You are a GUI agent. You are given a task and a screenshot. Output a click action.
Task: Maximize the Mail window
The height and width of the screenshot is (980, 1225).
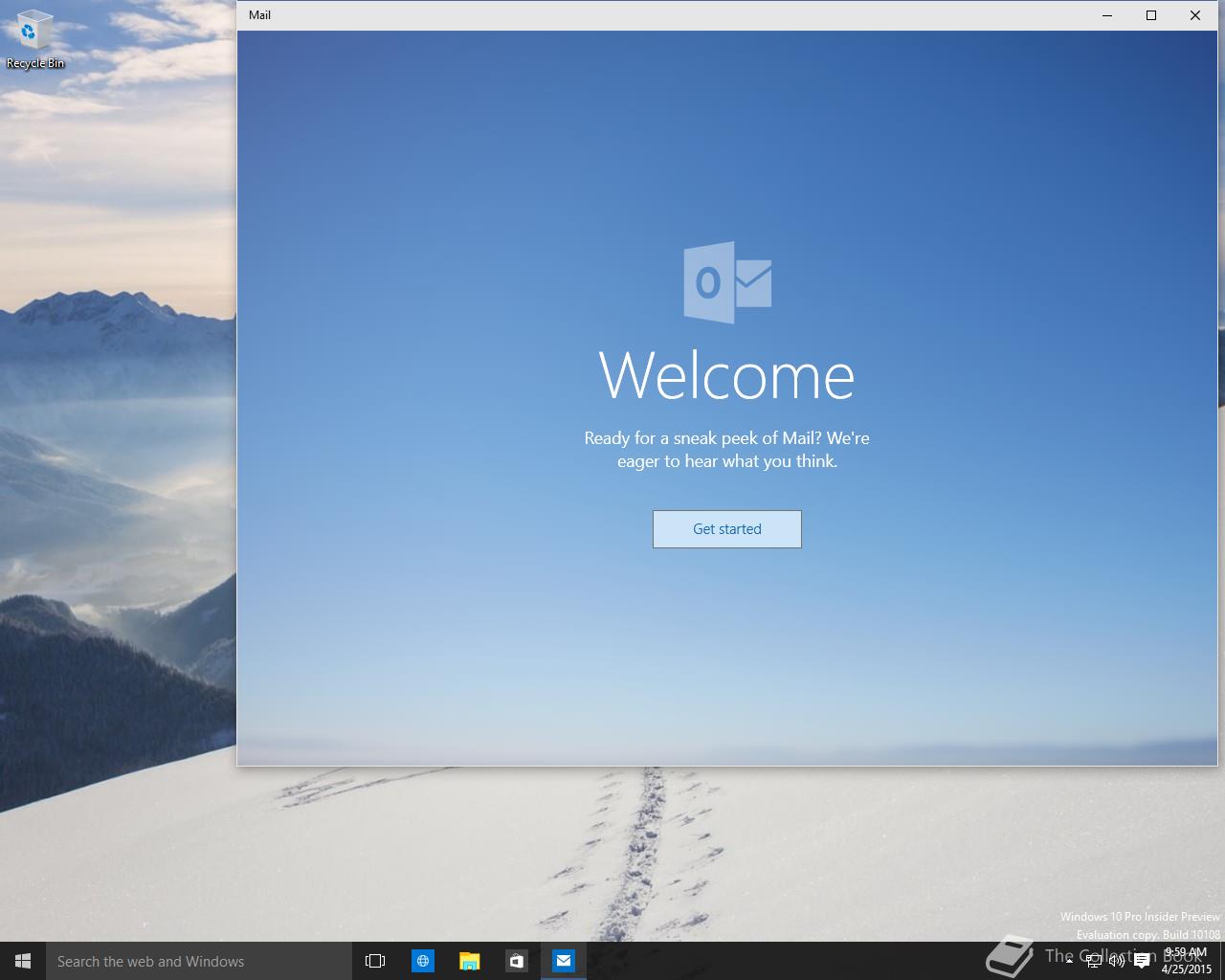pyautogui.click(x=1151, y=15)
